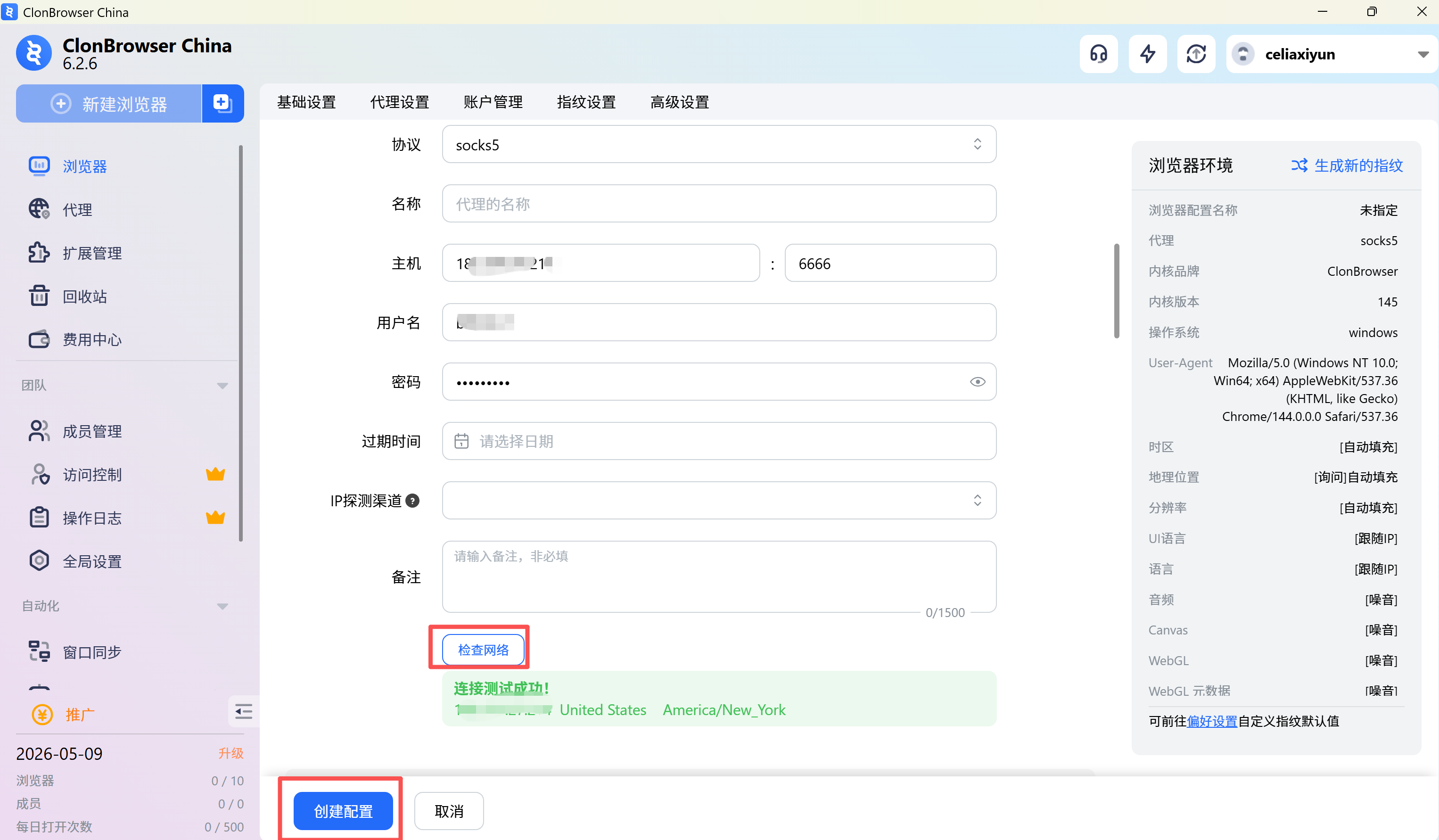The height and width of the screenshot is (840, 1439).
Task: Open 窗口同步 window sync
Action: pos(91,651)
